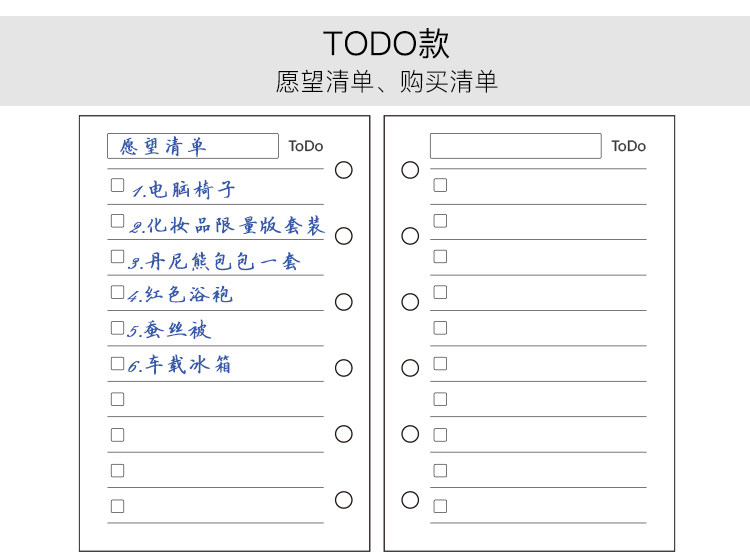Check the box beside 电脑椅子
Viewport: 750px width, 558px height.
(117, 185)
